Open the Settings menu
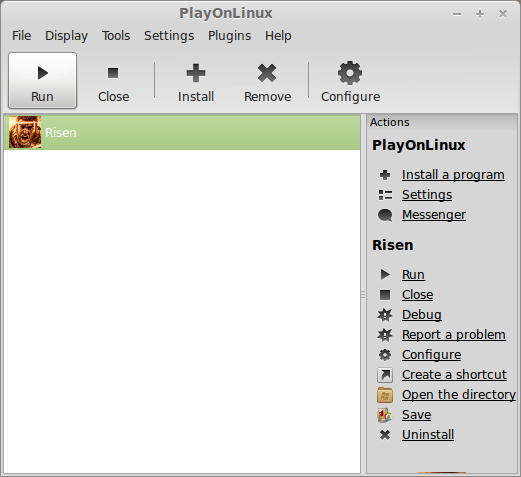The height and width of the screenshot is (477, 521). click(169, 36)
